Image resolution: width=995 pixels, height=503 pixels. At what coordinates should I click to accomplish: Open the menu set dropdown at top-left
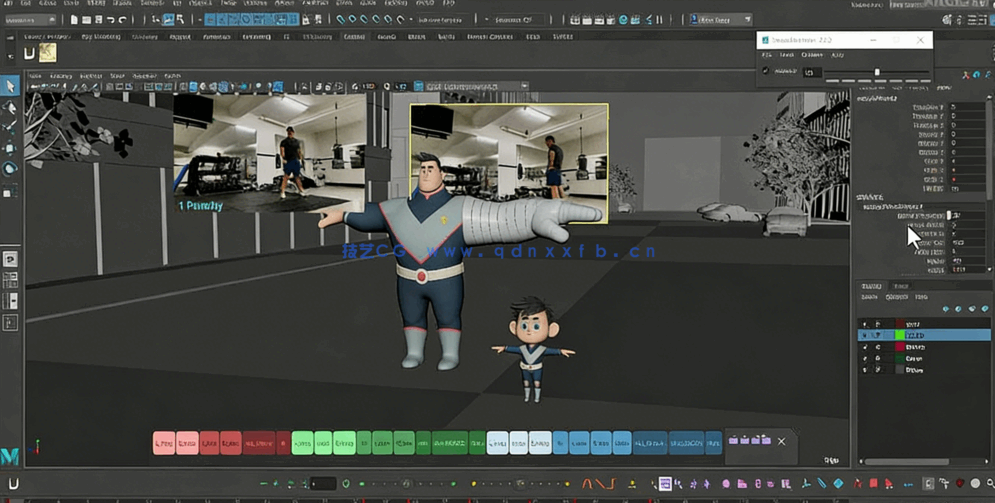pyautogui.click(x=31, y=20)
